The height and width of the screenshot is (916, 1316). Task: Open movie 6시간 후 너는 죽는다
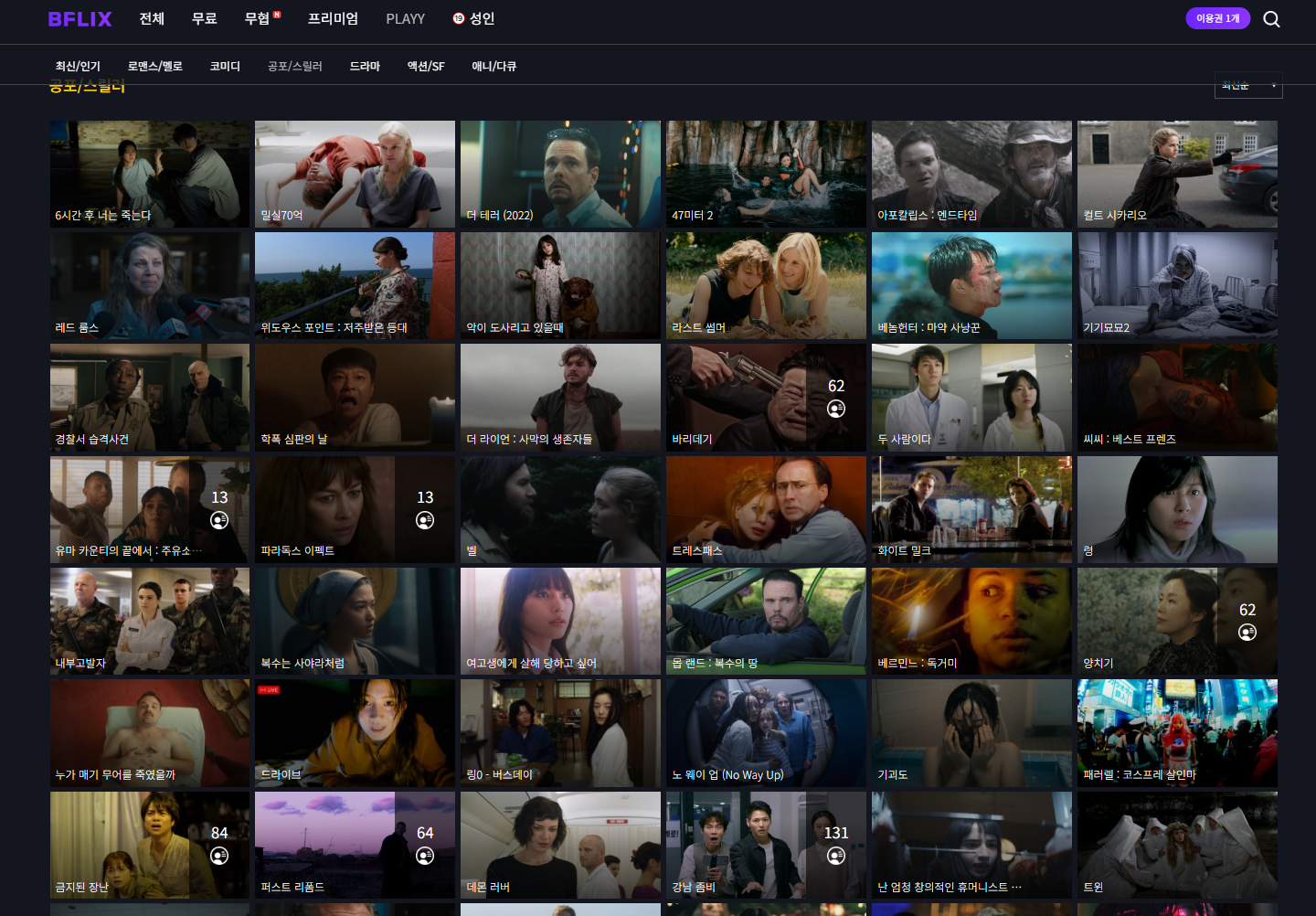(x=150, y=174)
